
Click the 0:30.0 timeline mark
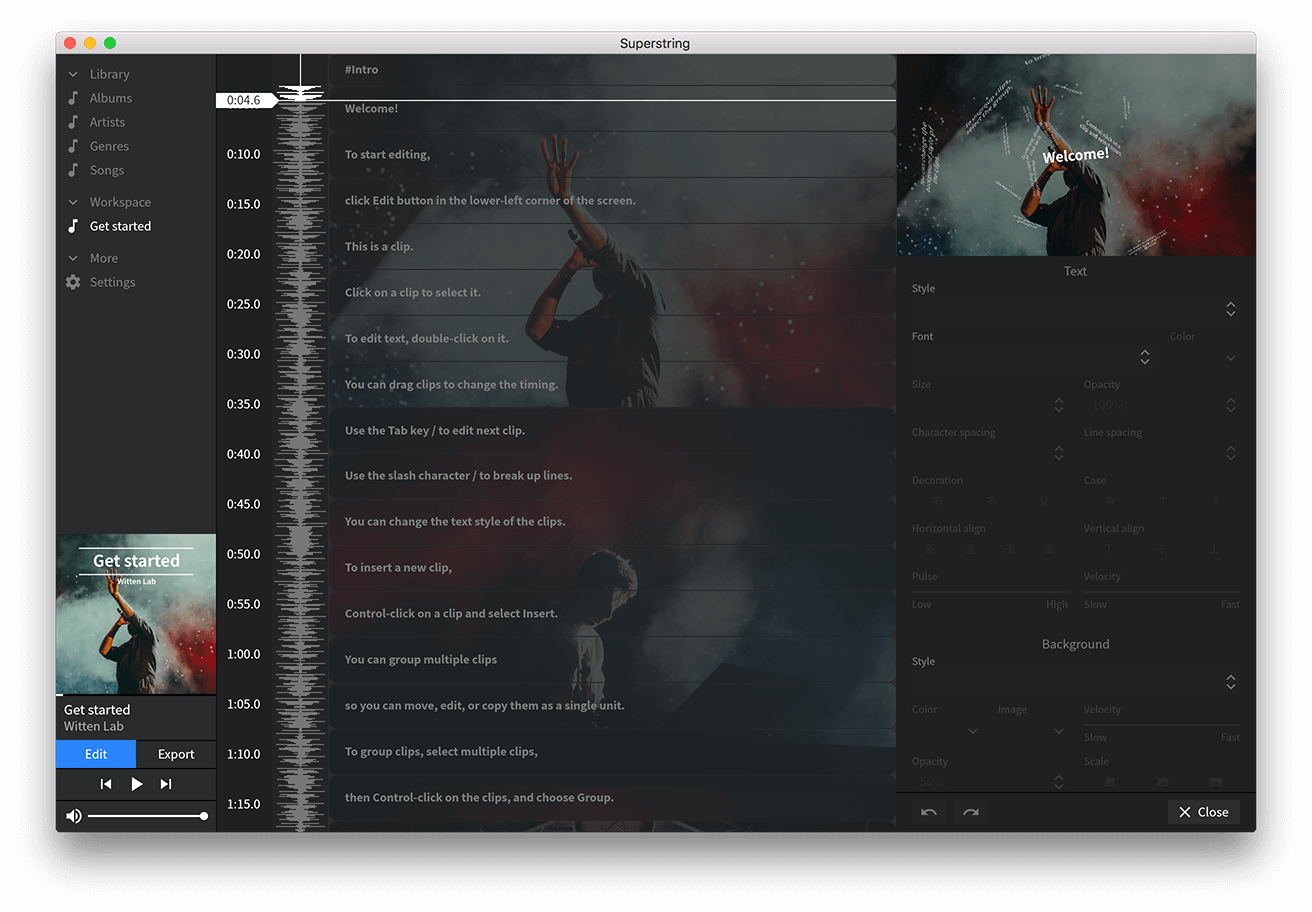243,354
